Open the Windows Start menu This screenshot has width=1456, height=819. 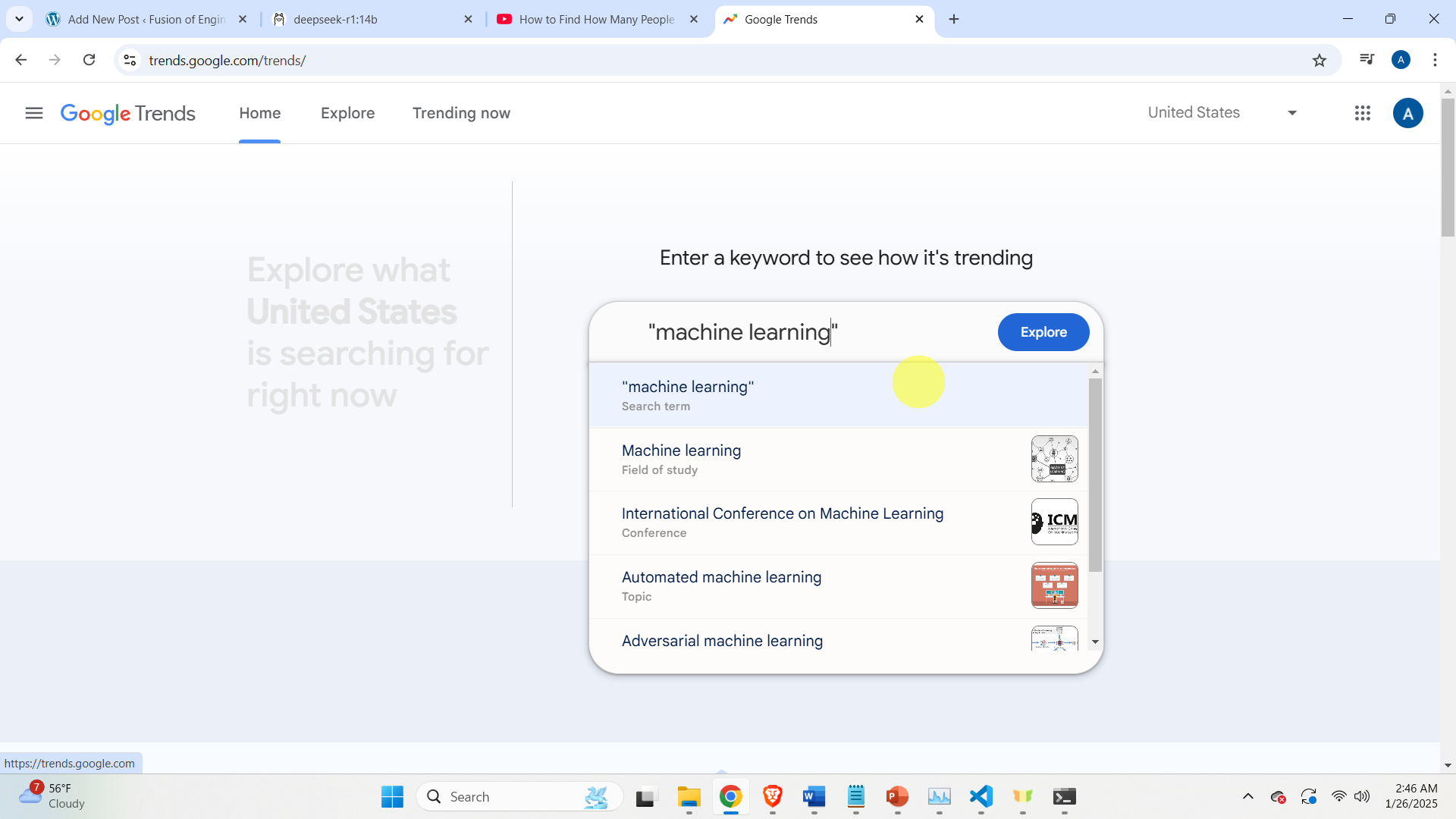[392, 796]
